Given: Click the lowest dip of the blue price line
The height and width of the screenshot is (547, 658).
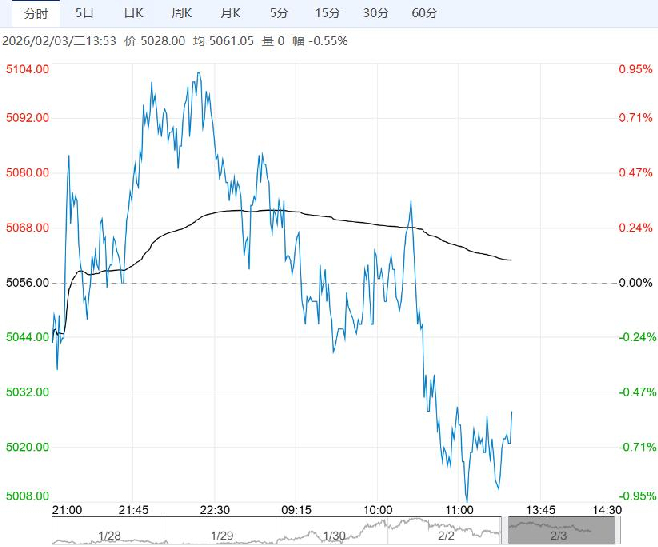Looking at the screenshot, I should (466, 501).
